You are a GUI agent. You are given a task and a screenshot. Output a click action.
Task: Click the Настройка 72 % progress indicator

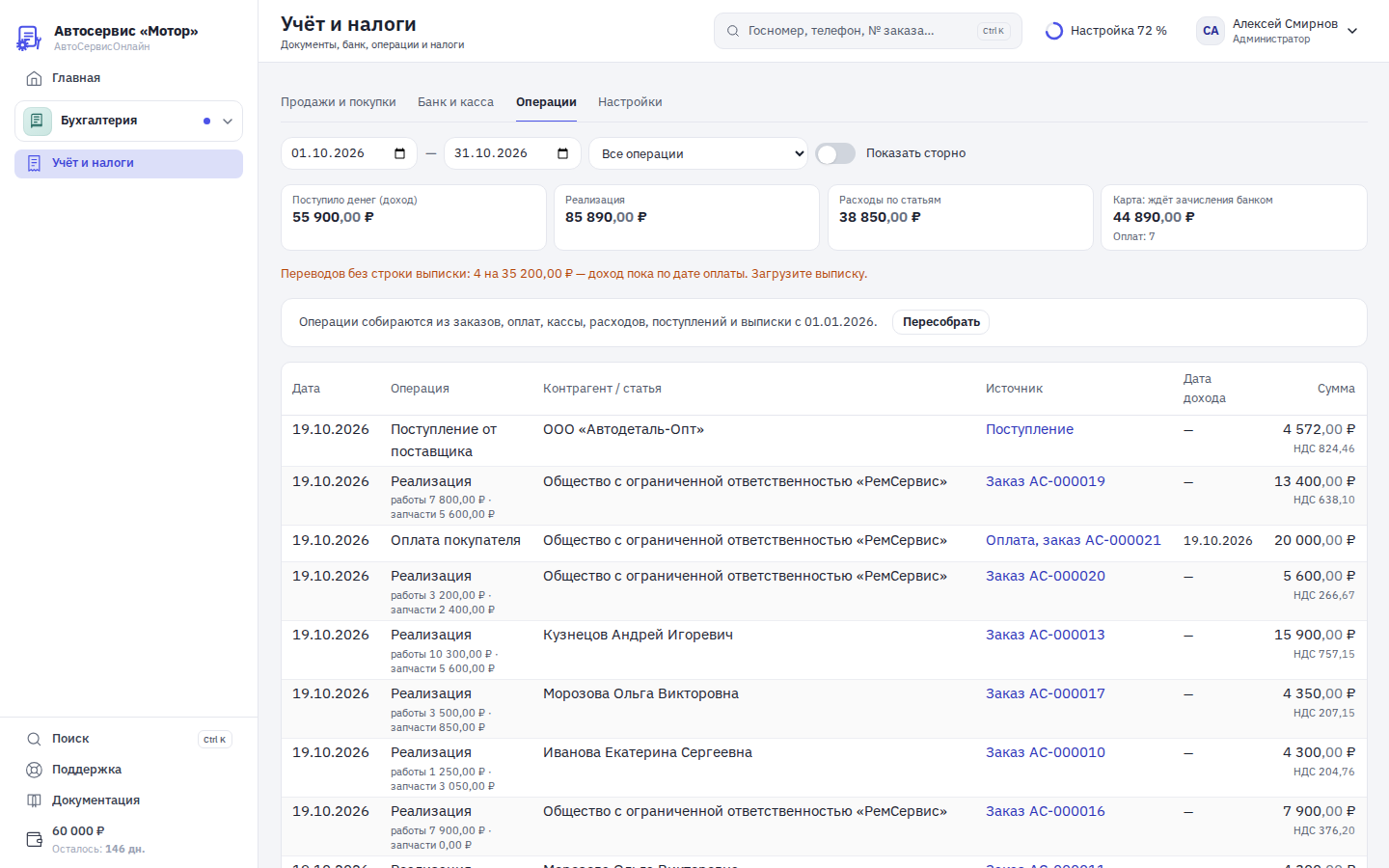[x=1106, y=31]
